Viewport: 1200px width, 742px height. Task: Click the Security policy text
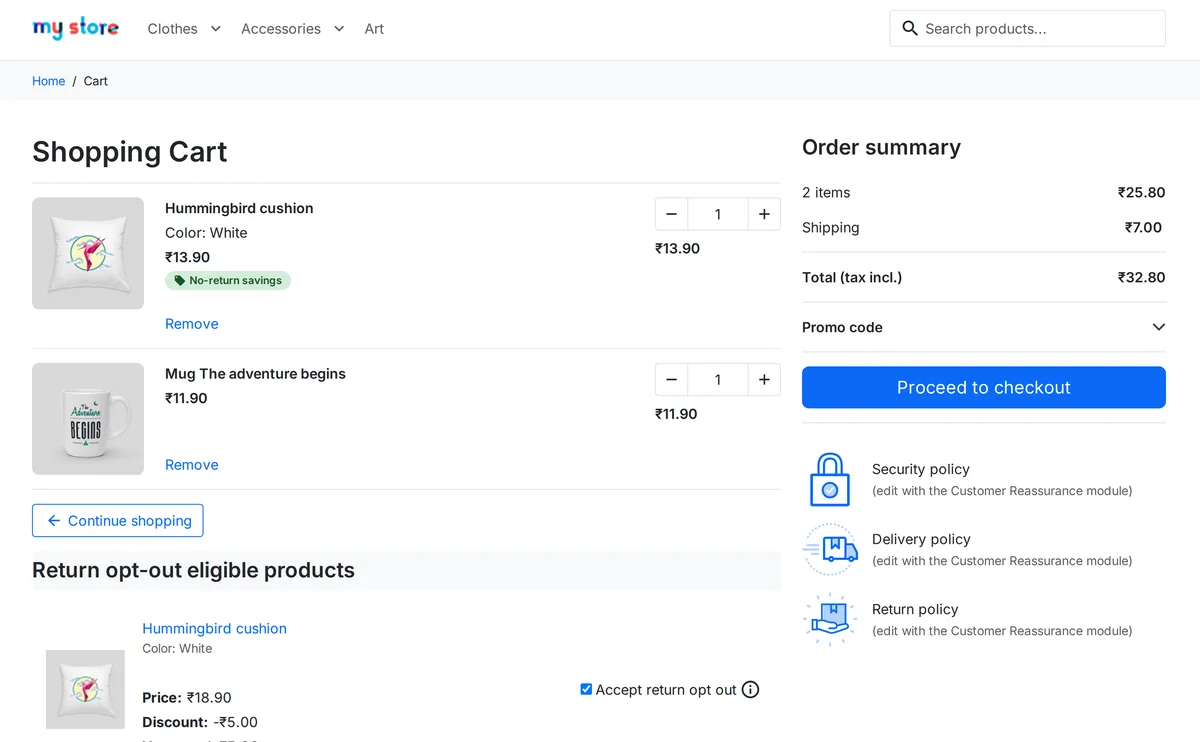921,469
